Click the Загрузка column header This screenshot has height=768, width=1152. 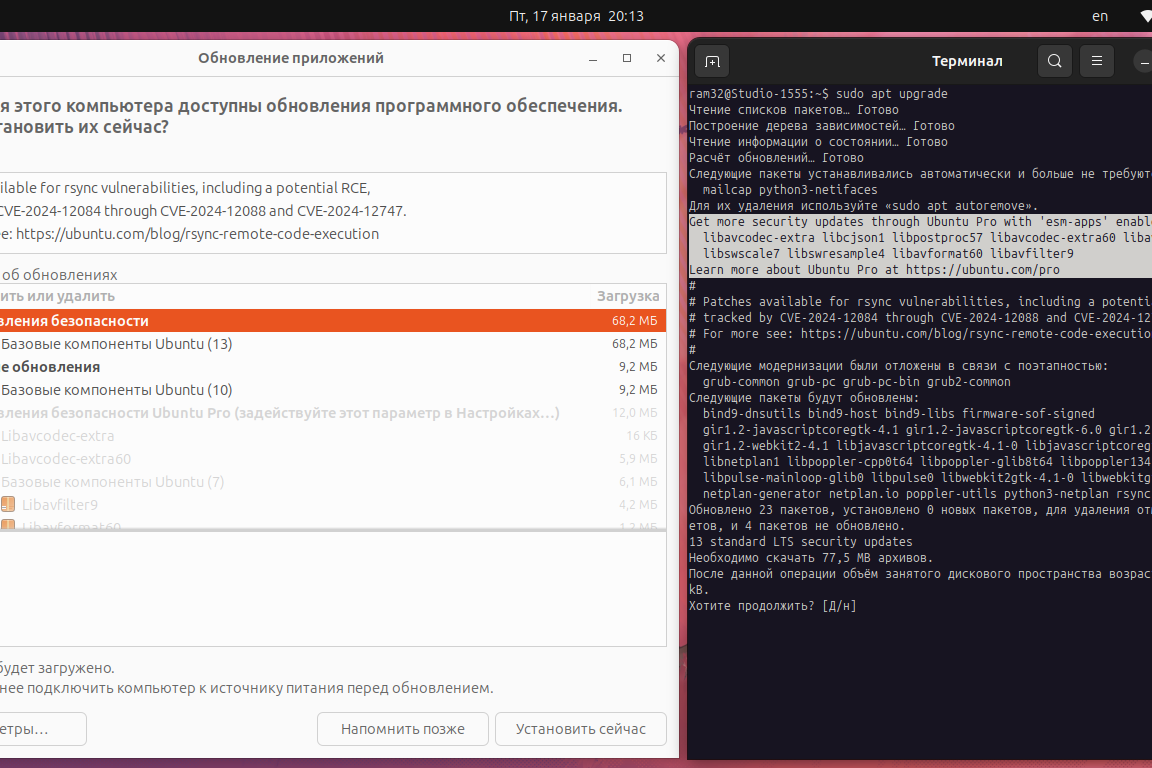click(628, 296)
